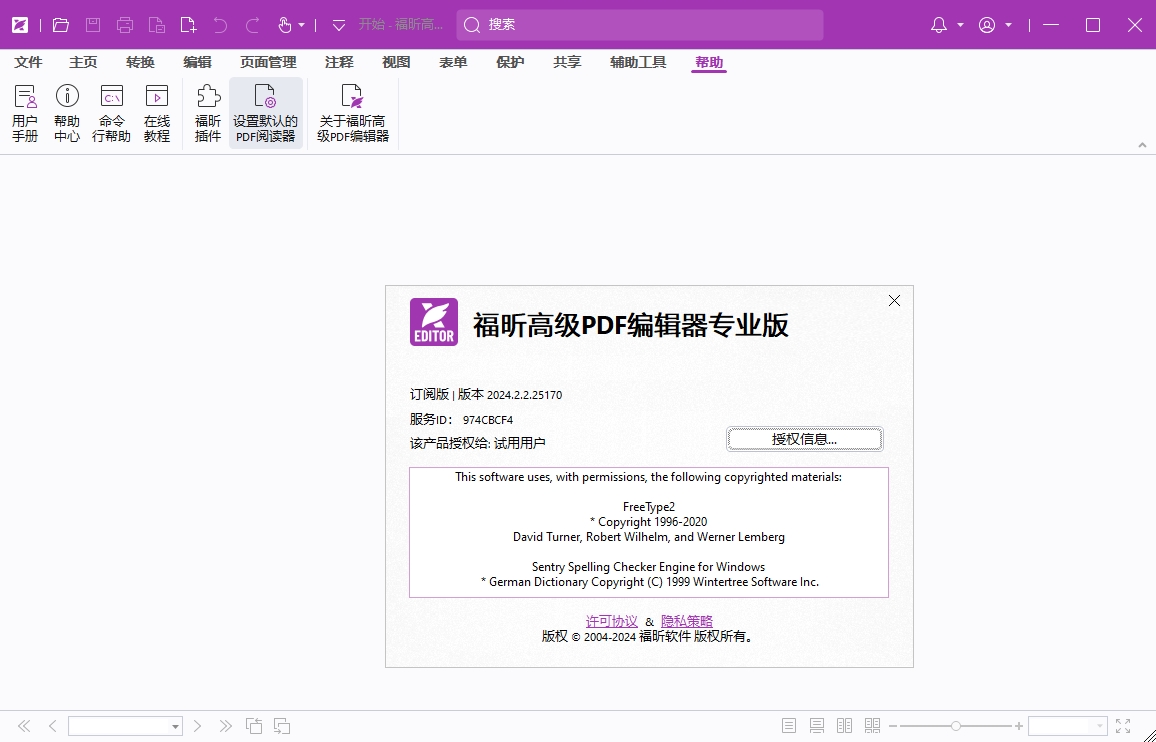Click the Redo arrow icon

click(x=252, y=25)
